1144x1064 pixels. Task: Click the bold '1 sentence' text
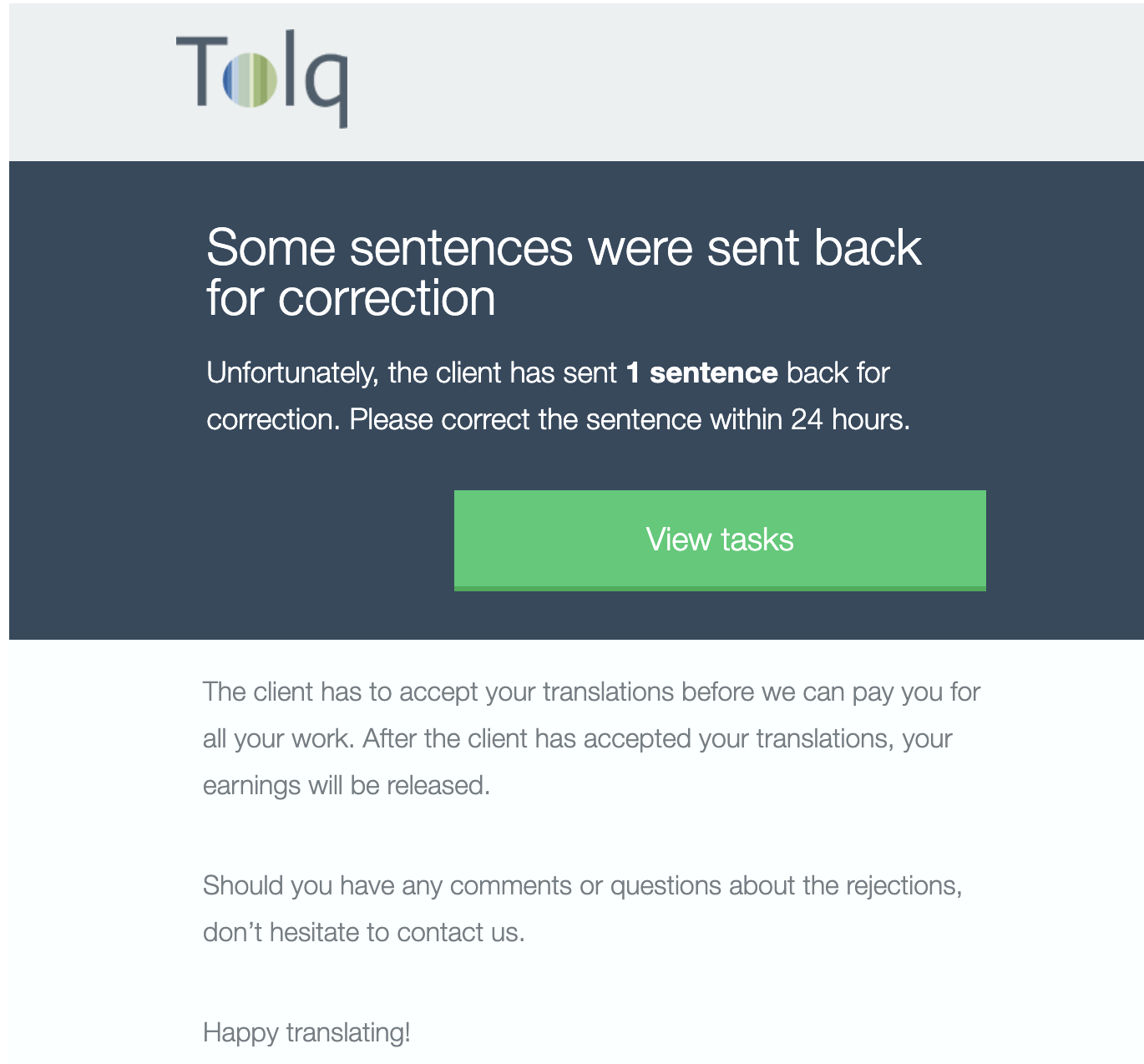[701, 372]
